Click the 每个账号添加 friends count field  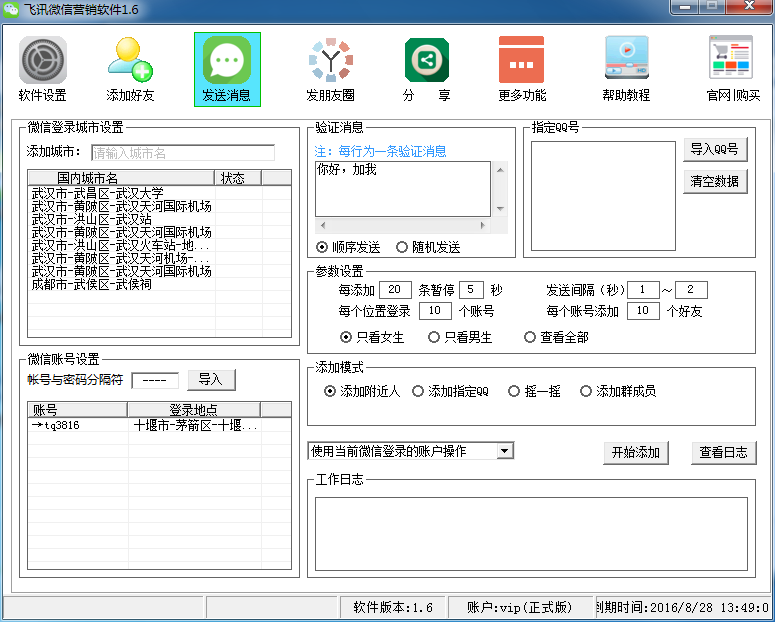click(643, 311)
